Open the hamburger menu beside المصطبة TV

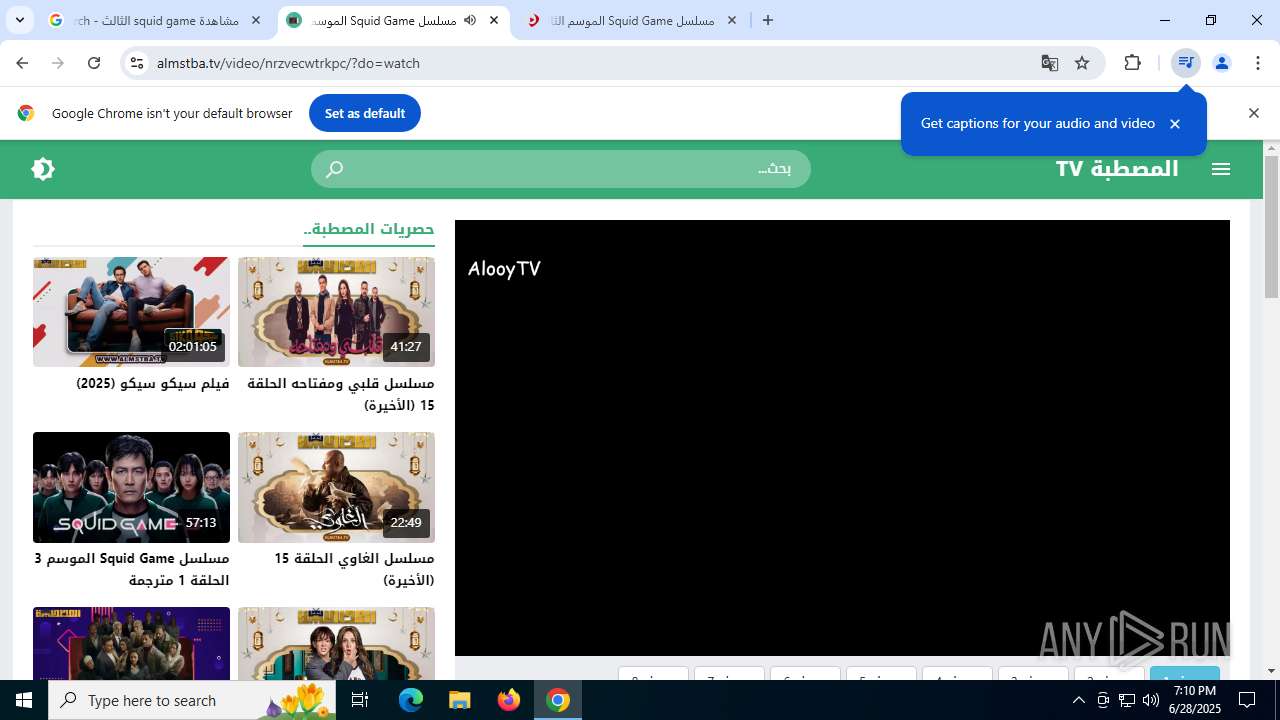click(x=1221, y=169)
